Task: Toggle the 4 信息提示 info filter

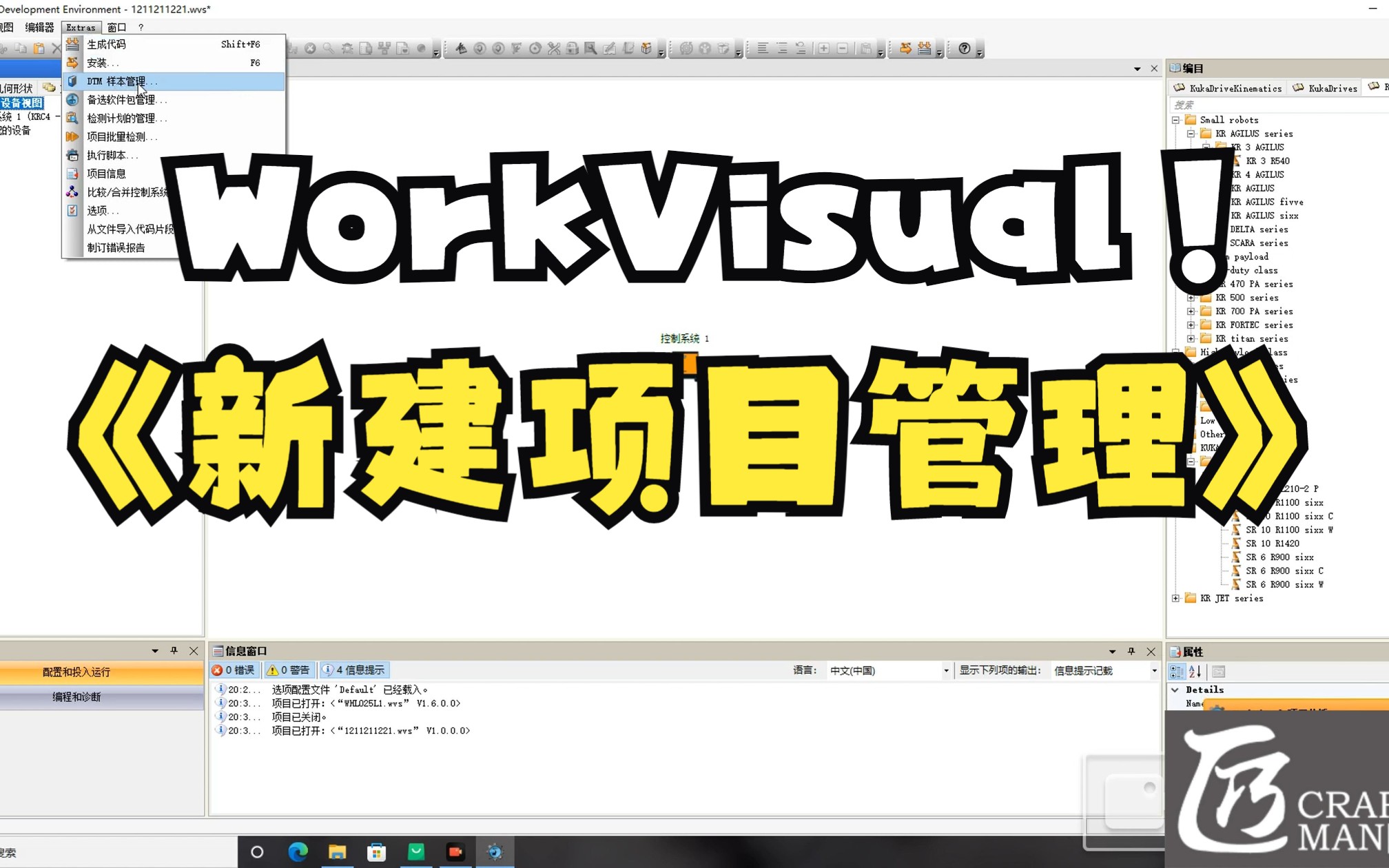Action: coord(354,670)
